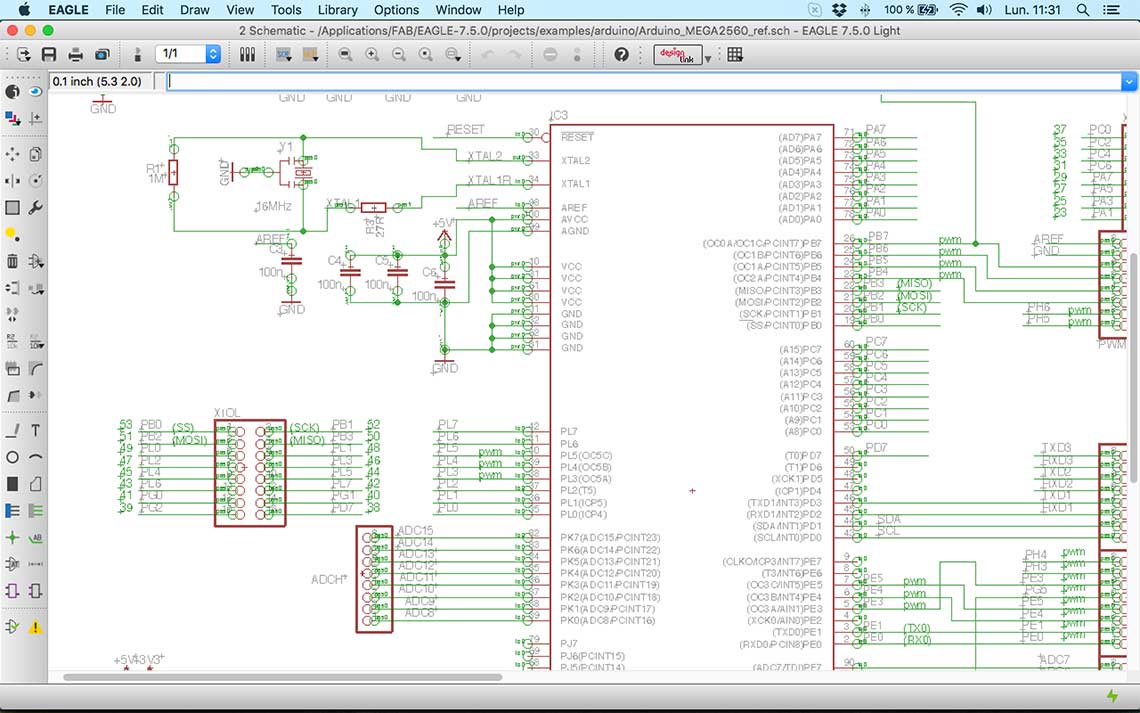Image resolution: width=1140 pixels, height=713 pixels.
Task: Launch the DesignLink search
Action: 677,55
